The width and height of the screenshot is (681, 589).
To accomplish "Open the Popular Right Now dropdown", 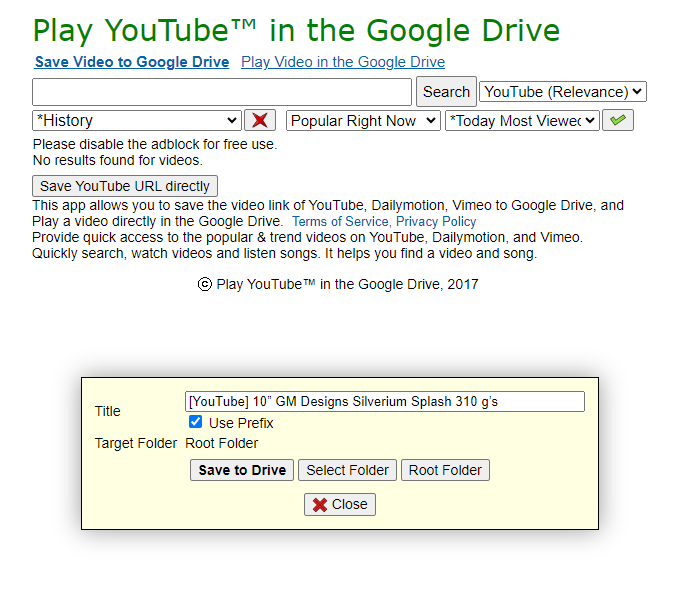I will (x=363, y=120).
